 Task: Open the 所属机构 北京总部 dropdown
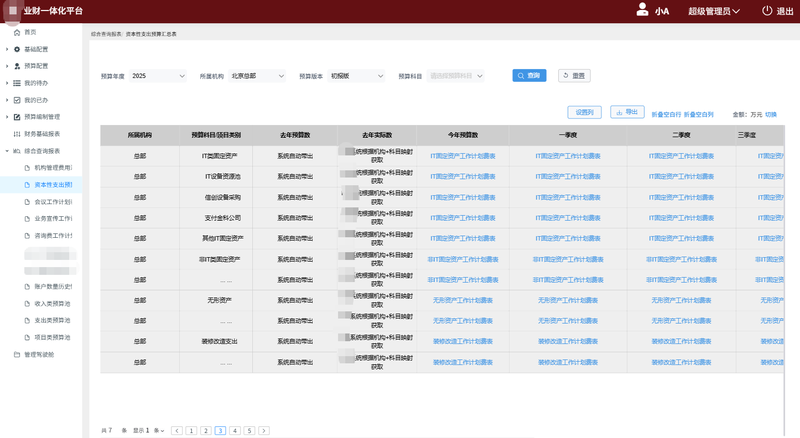(x=256, y=75)
